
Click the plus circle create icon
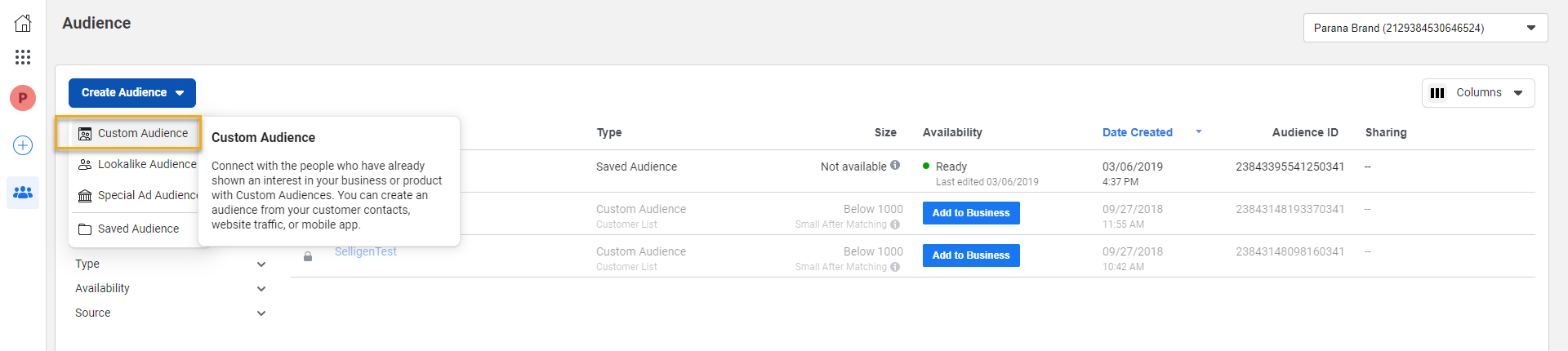[23, 145]
